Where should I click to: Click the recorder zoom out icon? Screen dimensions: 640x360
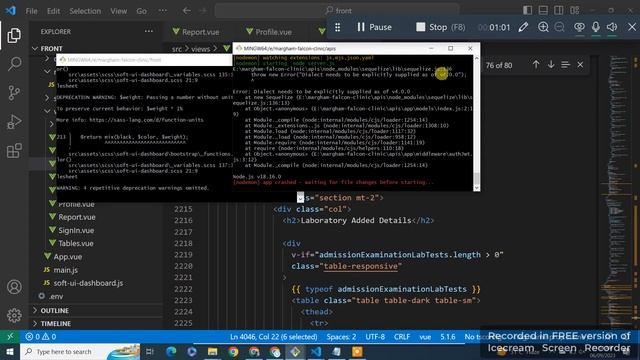click(560, 27)
